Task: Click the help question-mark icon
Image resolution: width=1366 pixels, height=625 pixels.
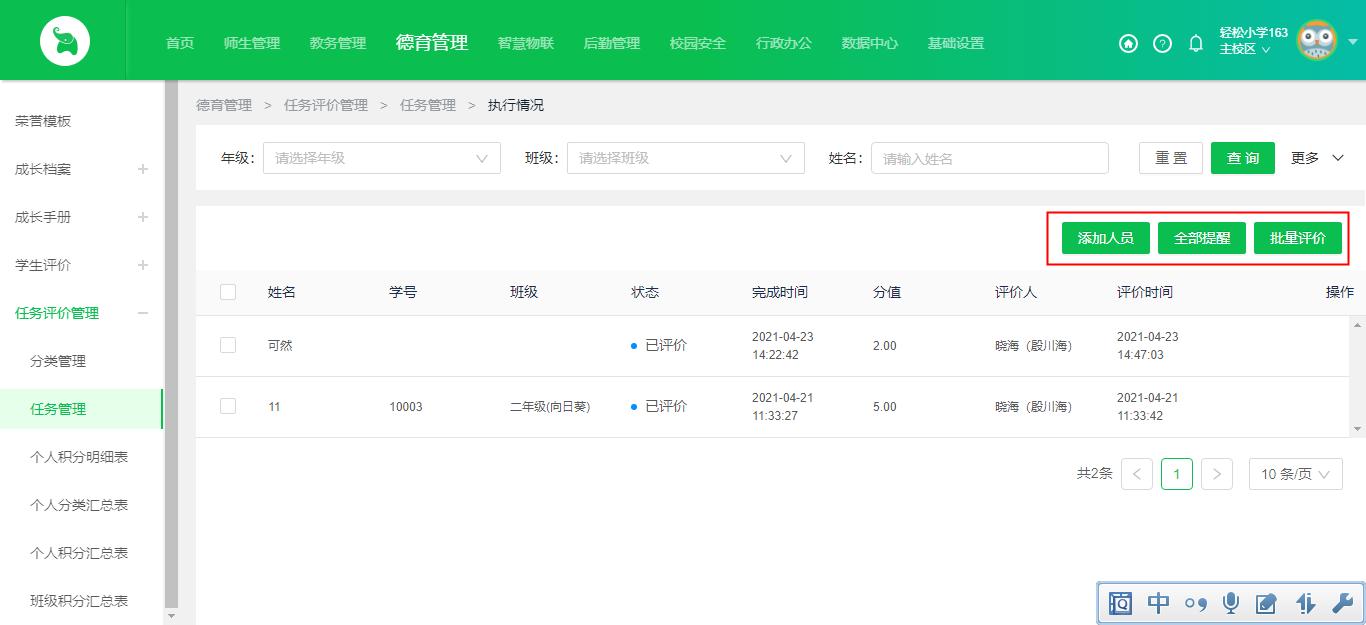Action: (x=1161, y=44)
